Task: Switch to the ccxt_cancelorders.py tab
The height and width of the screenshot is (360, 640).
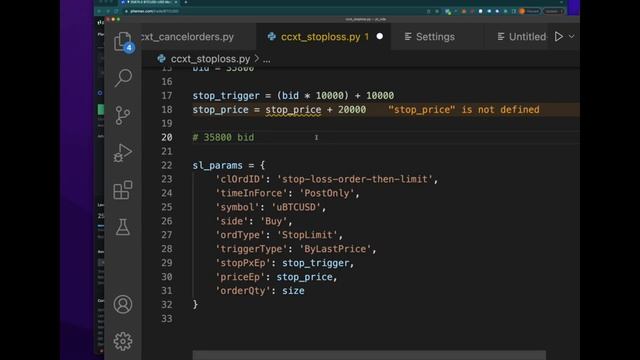Action: (188, 37)
